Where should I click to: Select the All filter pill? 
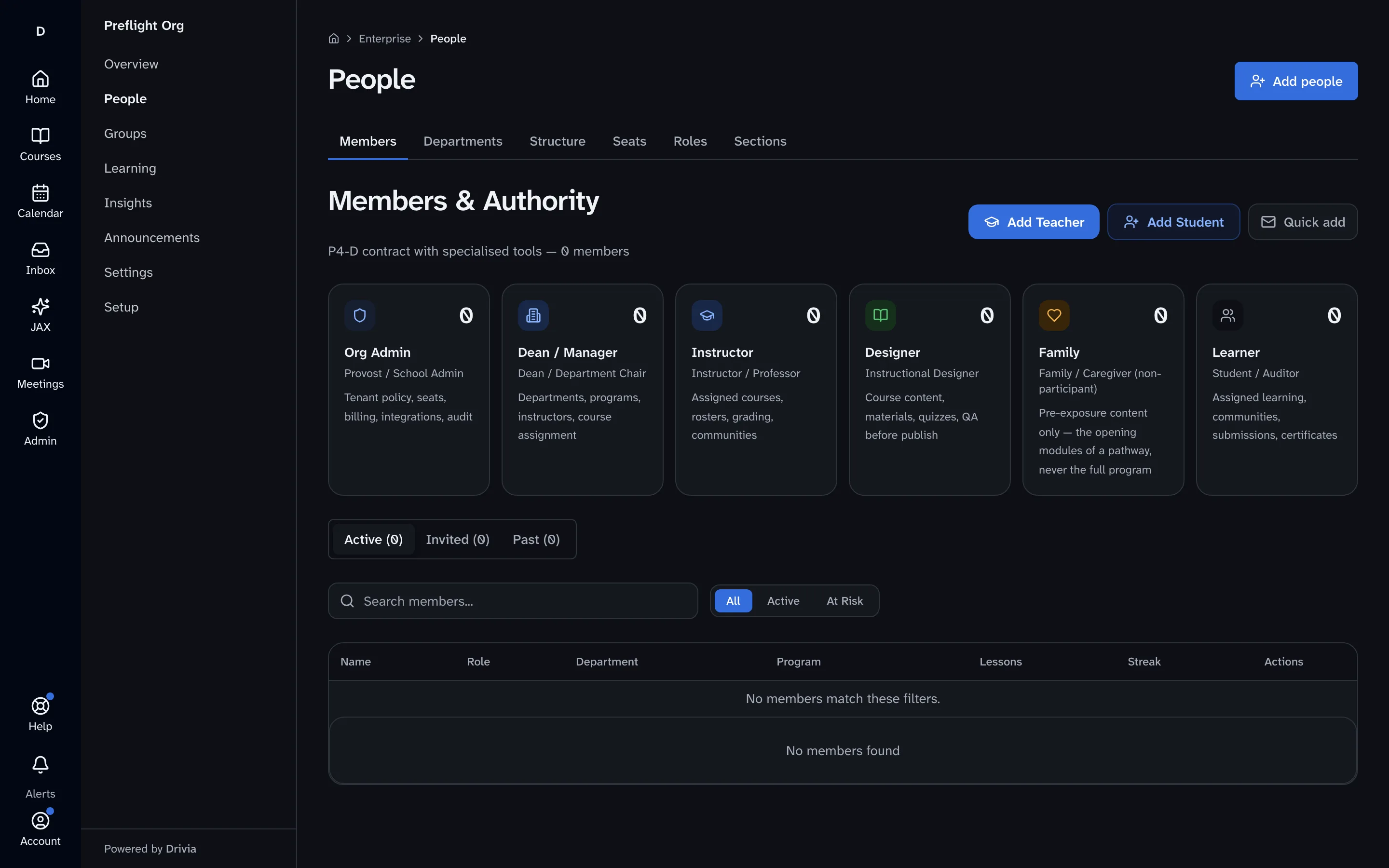[733, 600]
